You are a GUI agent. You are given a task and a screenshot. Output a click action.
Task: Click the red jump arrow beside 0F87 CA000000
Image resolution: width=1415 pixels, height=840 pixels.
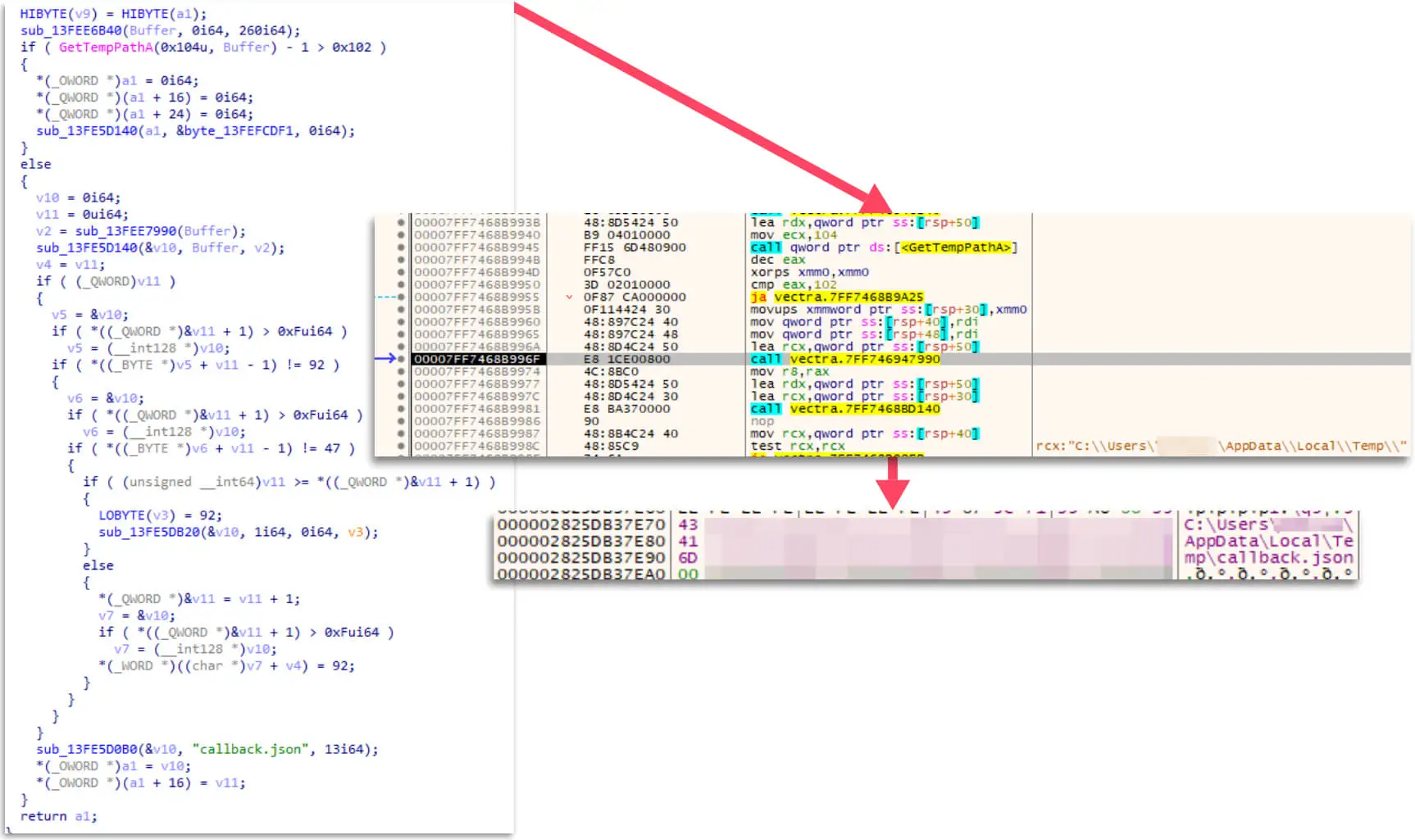569,297
